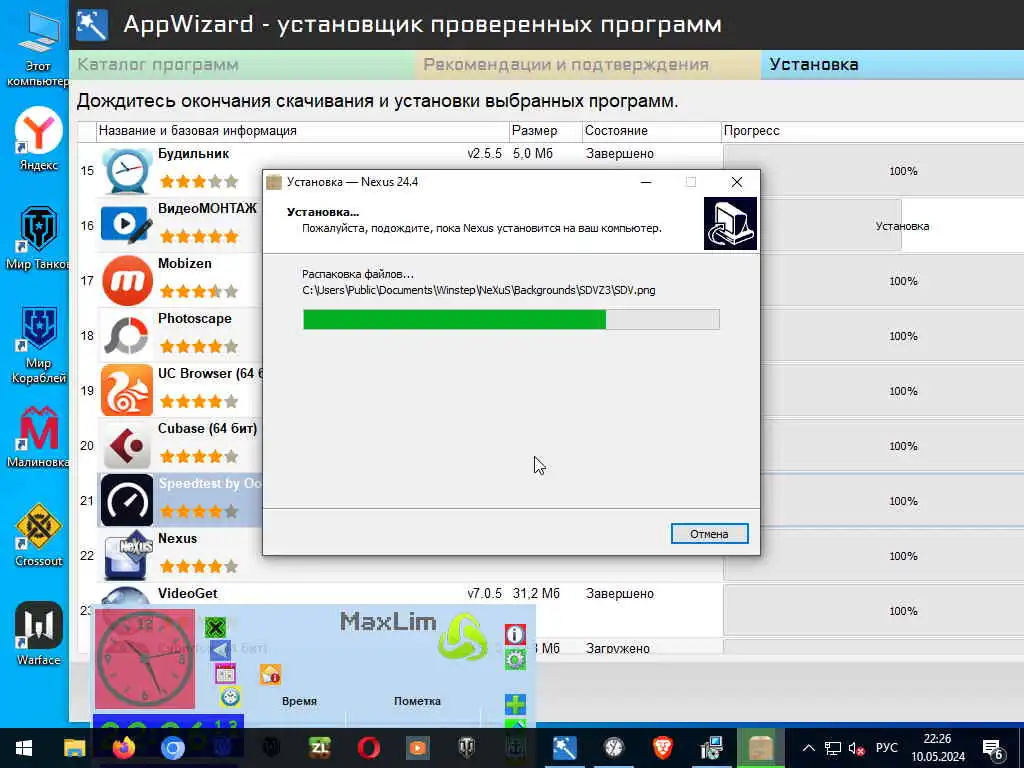
Task: Click the taskbar clock showing 22:26
Action: (938, 748)
